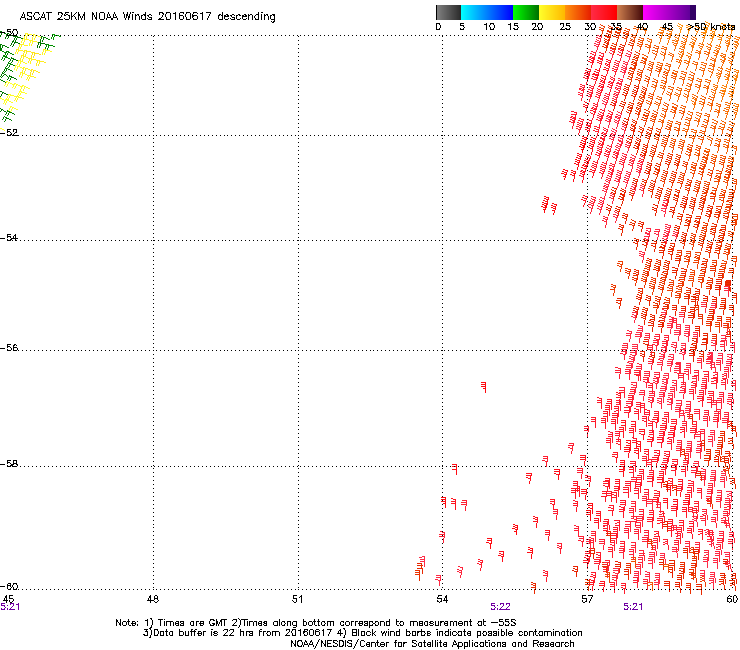Click the title 'ASCAT 25KM NOAA Winds 20160617 descending'
The height and width of the screenshot is (650, 740).
(x=147, y=17)
